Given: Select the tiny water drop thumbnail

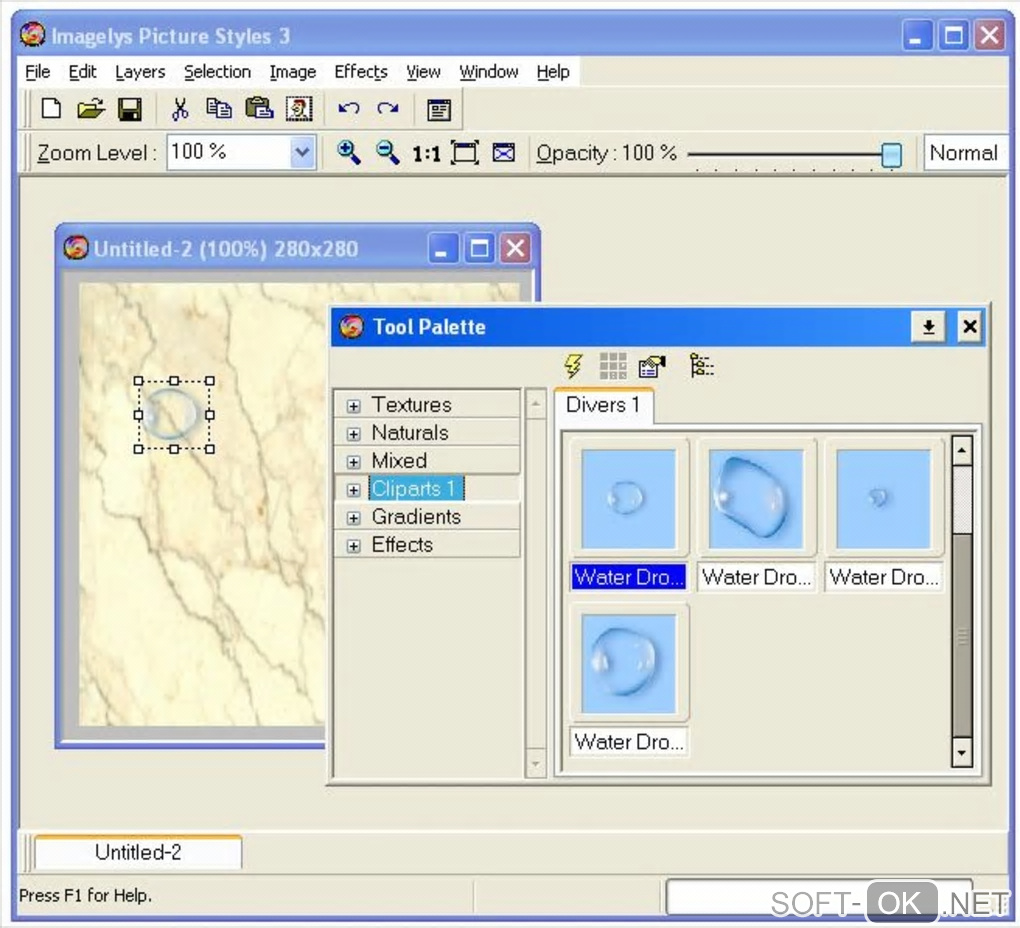Looking at the screenshot, I should coord(883,499).
